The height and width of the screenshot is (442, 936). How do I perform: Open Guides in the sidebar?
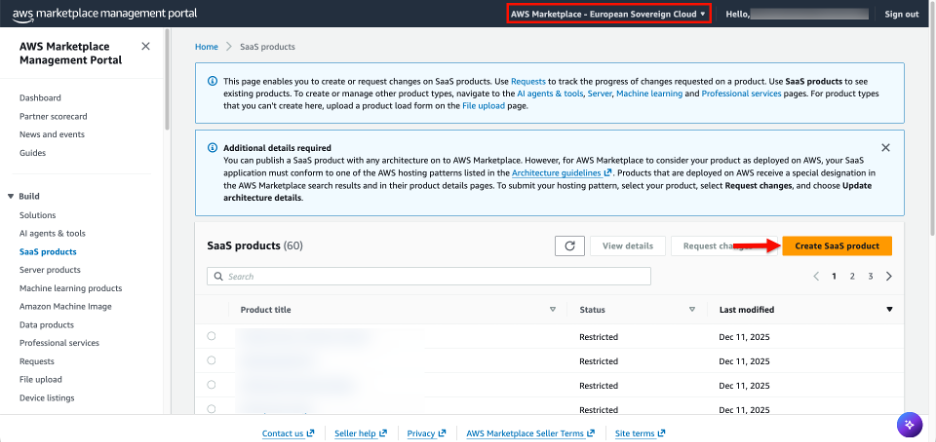click(32, 153)
